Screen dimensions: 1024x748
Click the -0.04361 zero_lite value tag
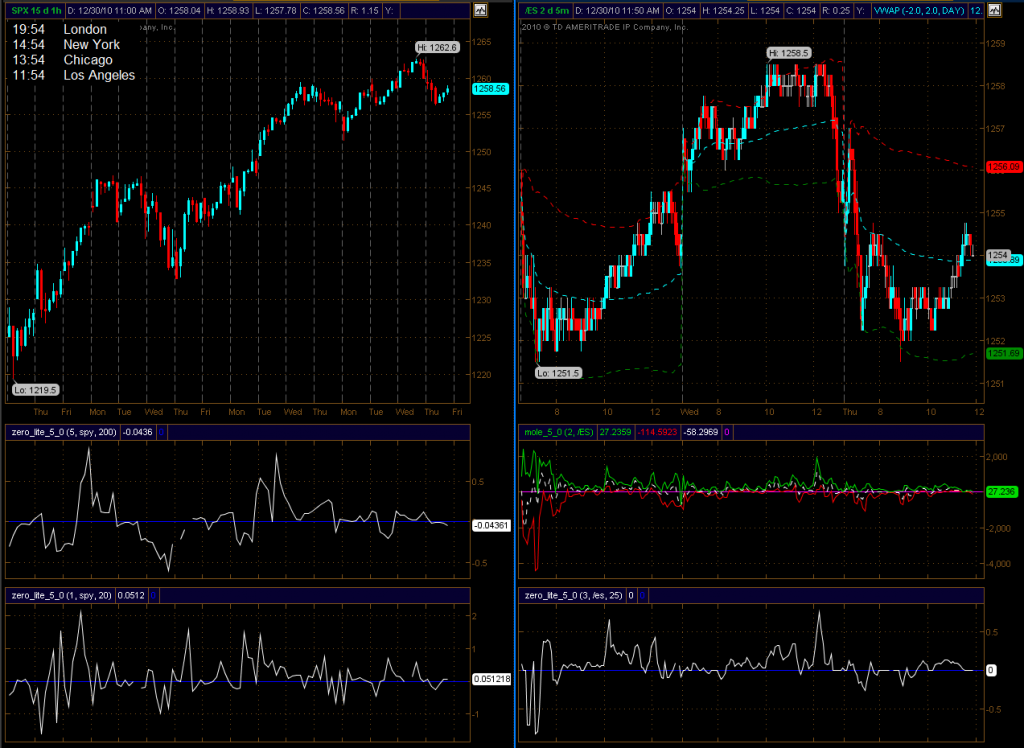tap(490, 525)
